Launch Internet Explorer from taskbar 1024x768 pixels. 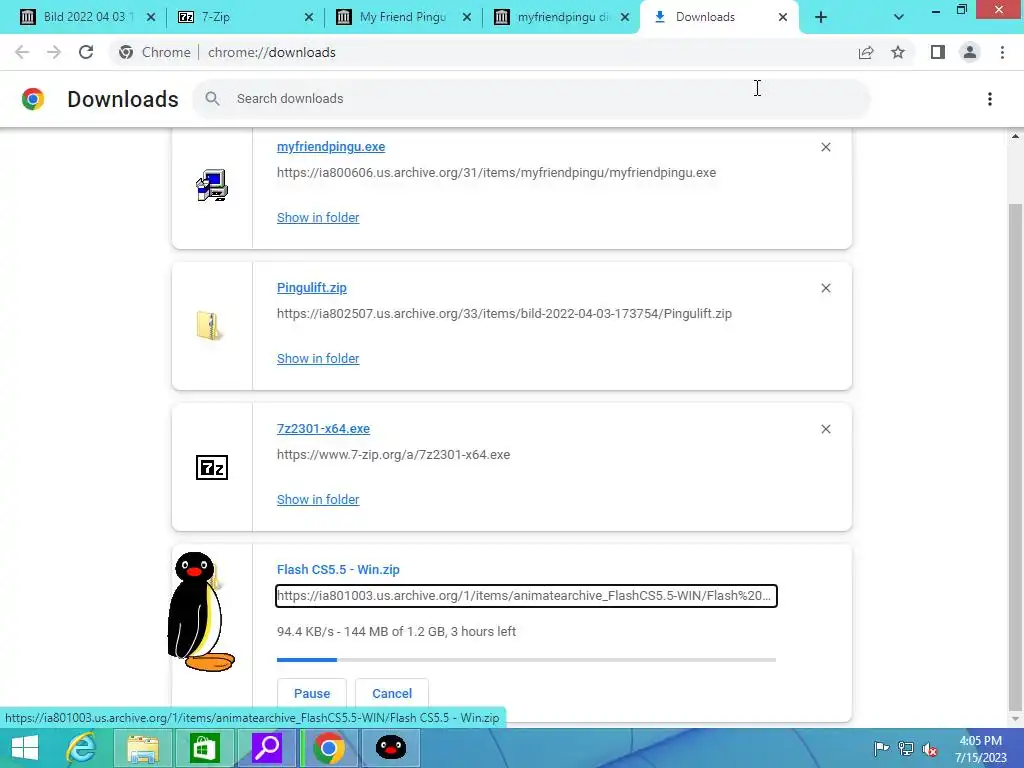(x=81, y=748)
